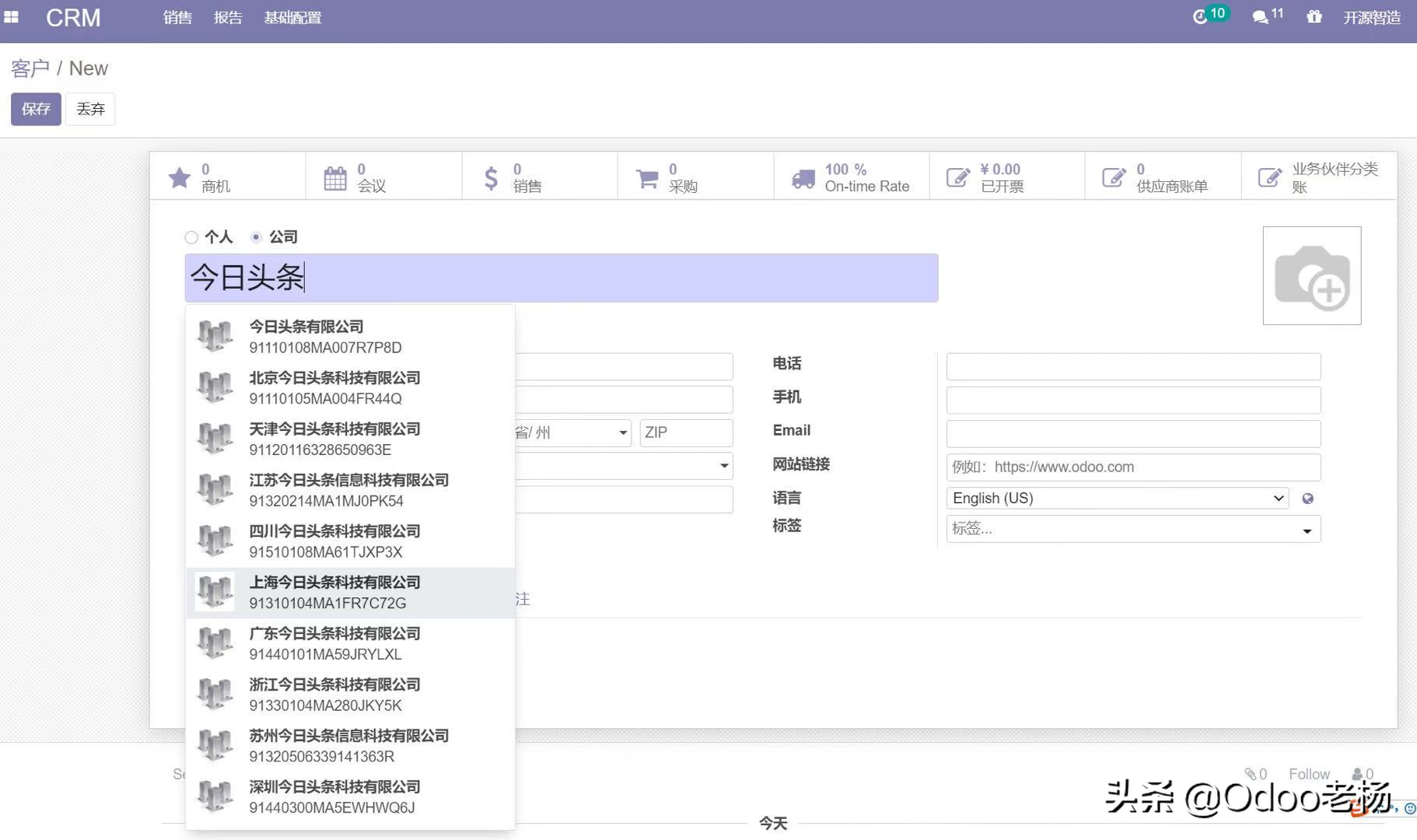Open the apps grid menu icon

11,17
